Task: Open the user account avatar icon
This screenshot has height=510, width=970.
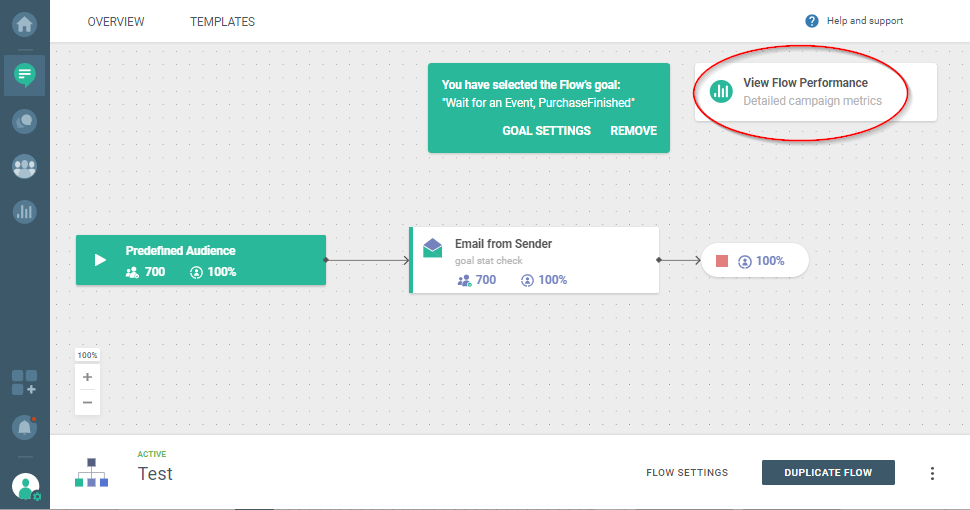Action: 25,487
